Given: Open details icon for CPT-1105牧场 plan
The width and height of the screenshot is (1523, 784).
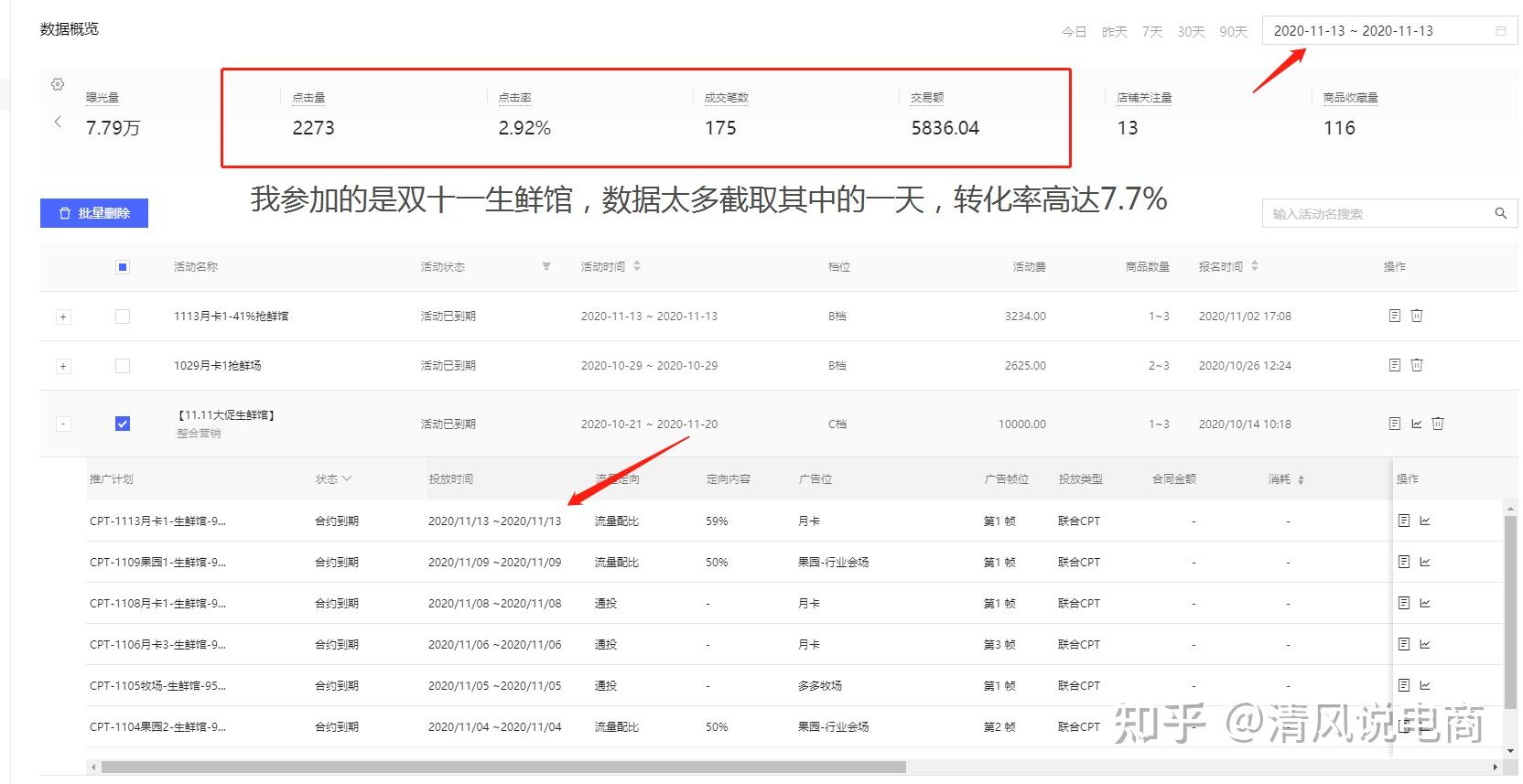Looking at the screenshot, I should (1404, 685).
